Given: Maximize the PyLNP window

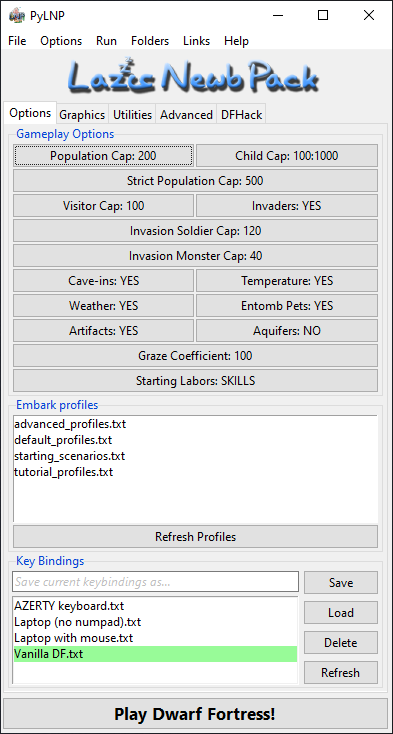Looking at the screenshot, I should tap(323, 15).
